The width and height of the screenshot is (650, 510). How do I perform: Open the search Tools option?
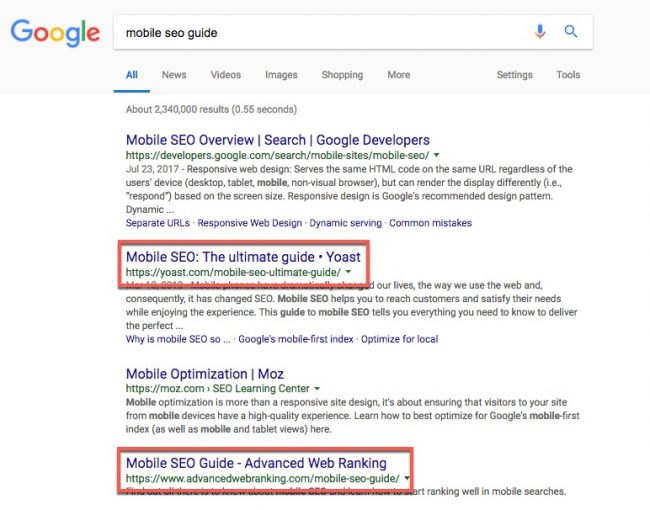568,75
